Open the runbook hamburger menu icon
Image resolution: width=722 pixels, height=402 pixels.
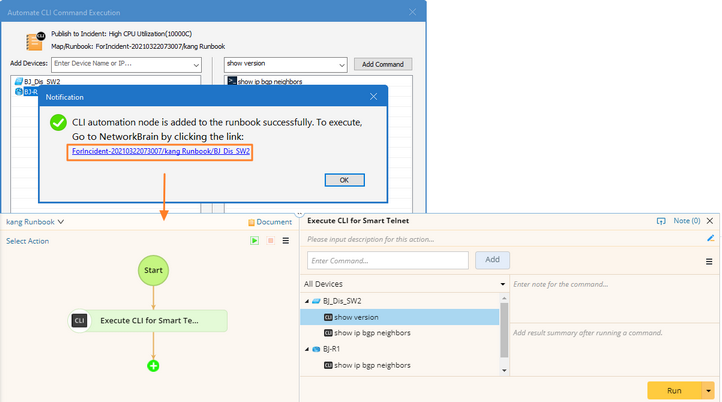(285, 240)
